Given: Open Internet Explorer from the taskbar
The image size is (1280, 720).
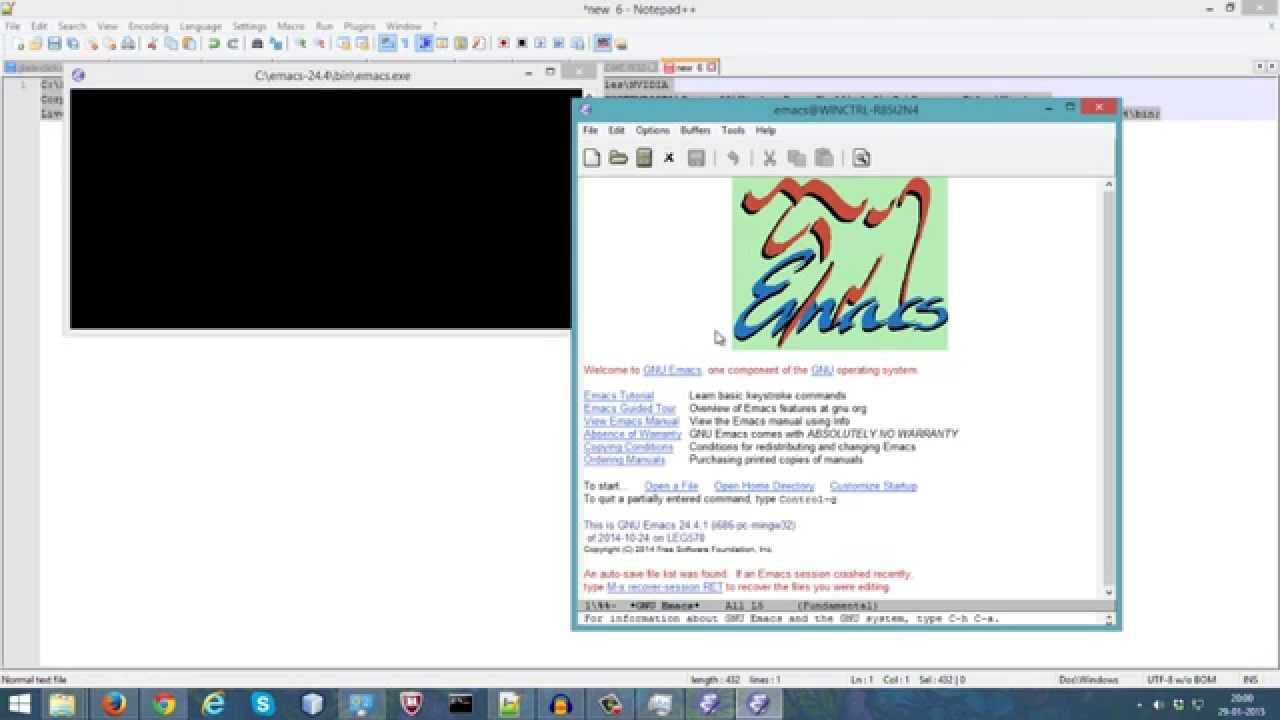Looking at the screenshot, I should (213, 704).
